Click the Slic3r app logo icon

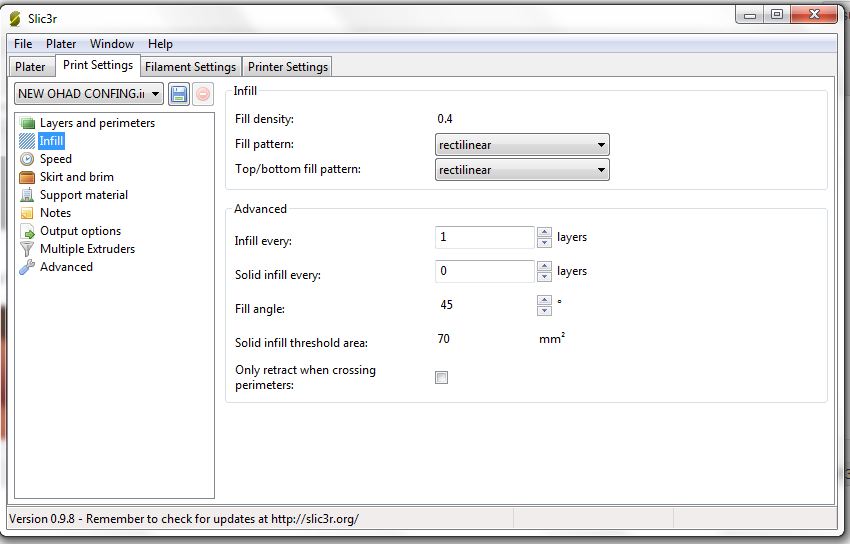[15, 18]
